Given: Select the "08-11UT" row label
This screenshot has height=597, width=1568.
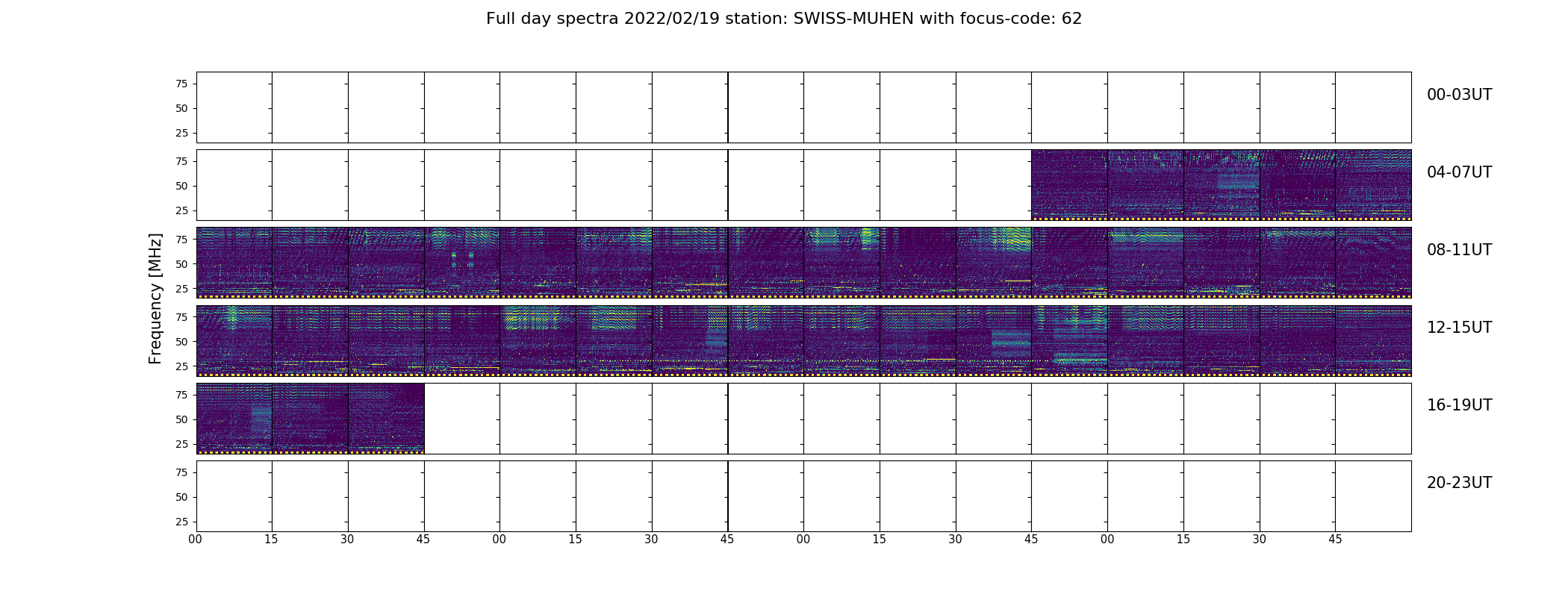Looking at the screenshot, I should click(1459, 250).
